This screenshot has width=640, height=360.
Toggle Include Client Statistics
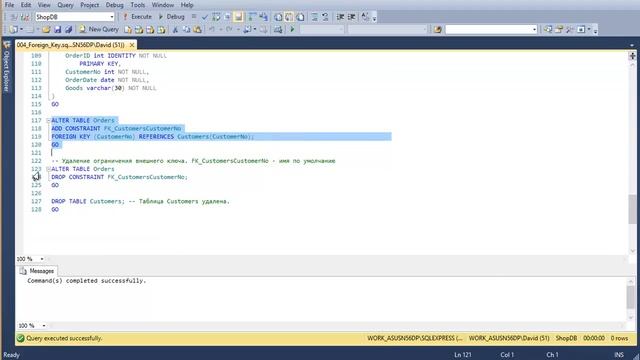click(x=264, y=17)
